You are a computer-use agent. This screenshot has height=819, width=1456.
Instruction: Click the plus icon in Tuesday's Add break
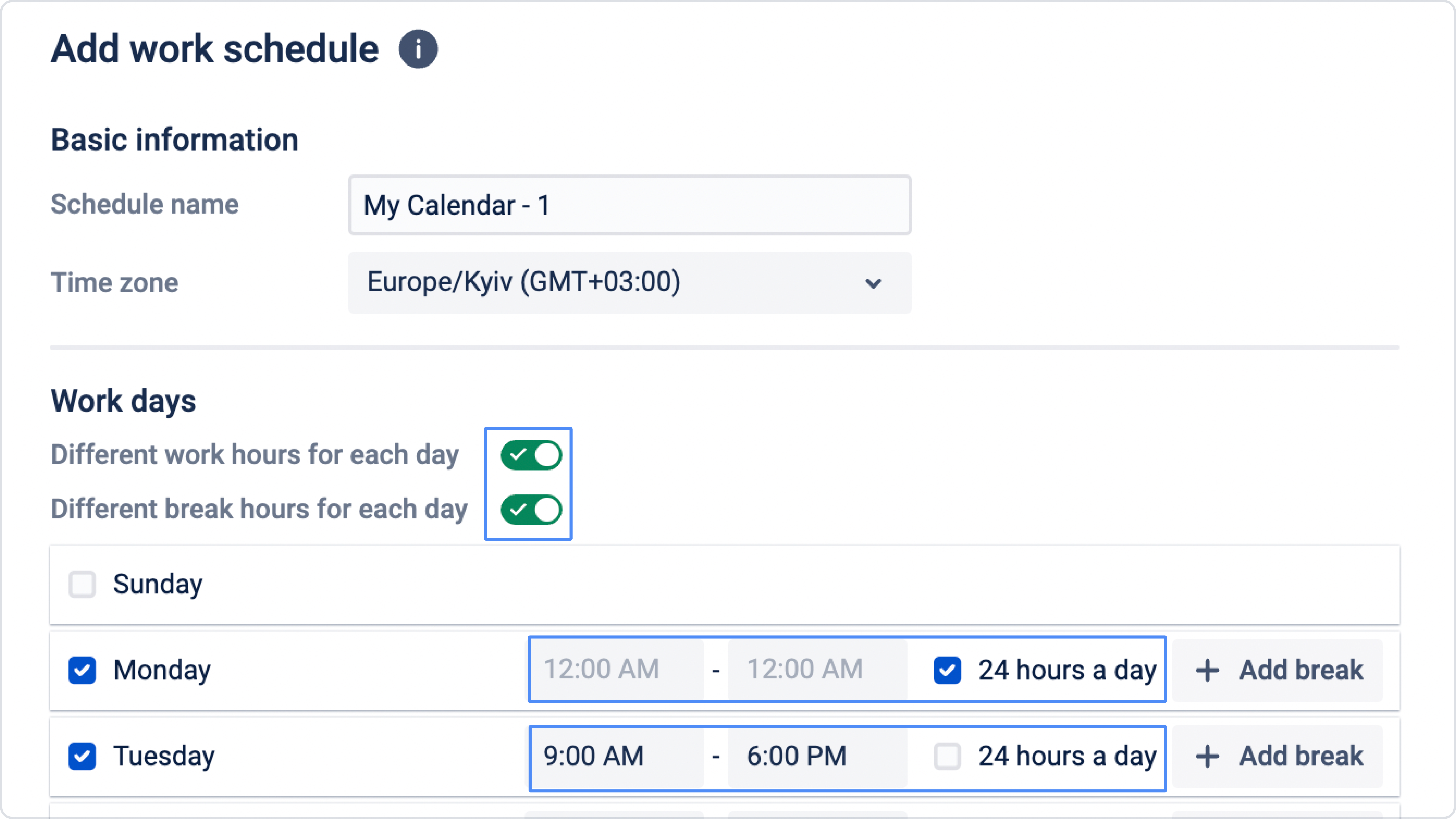pos(1207,756)
